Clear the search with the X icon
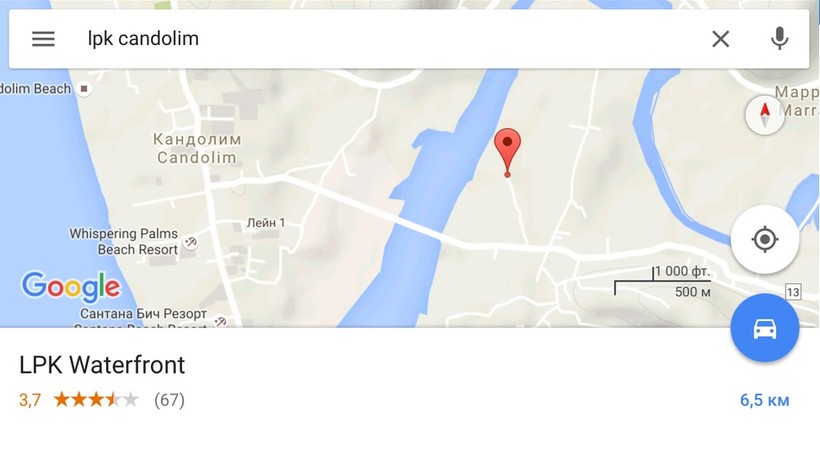This screenshot has height=461, width=820. pyautogui.click(x=721, y=39)
